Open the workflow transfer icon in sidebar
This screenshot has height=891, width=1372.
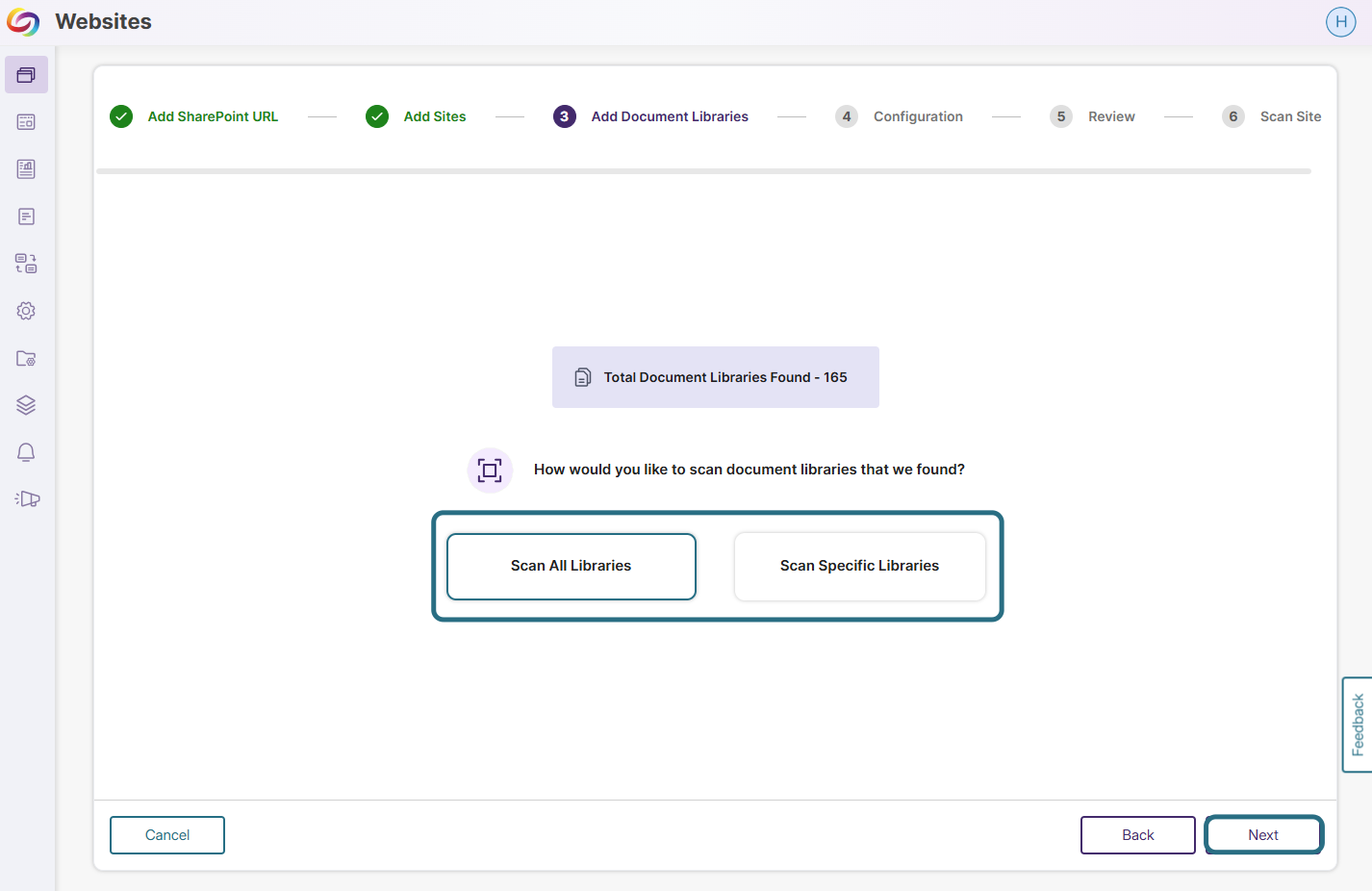pos(26,264)
